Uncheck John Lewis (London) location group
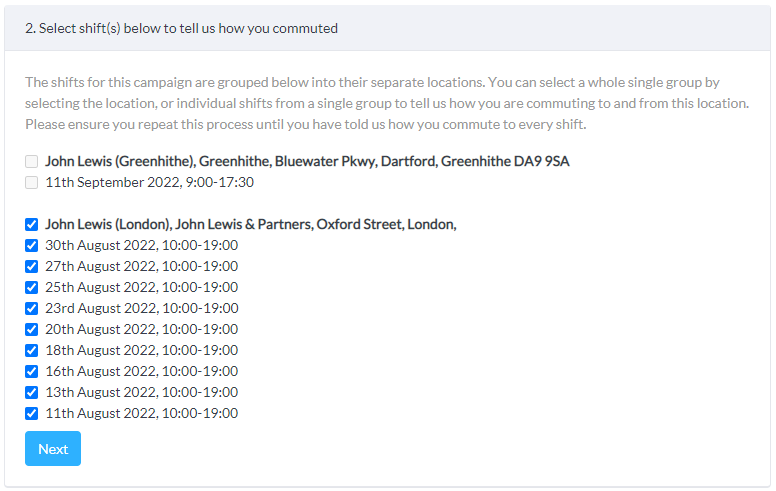The height and width of the screenshot is (491, 776). (32, 224)
